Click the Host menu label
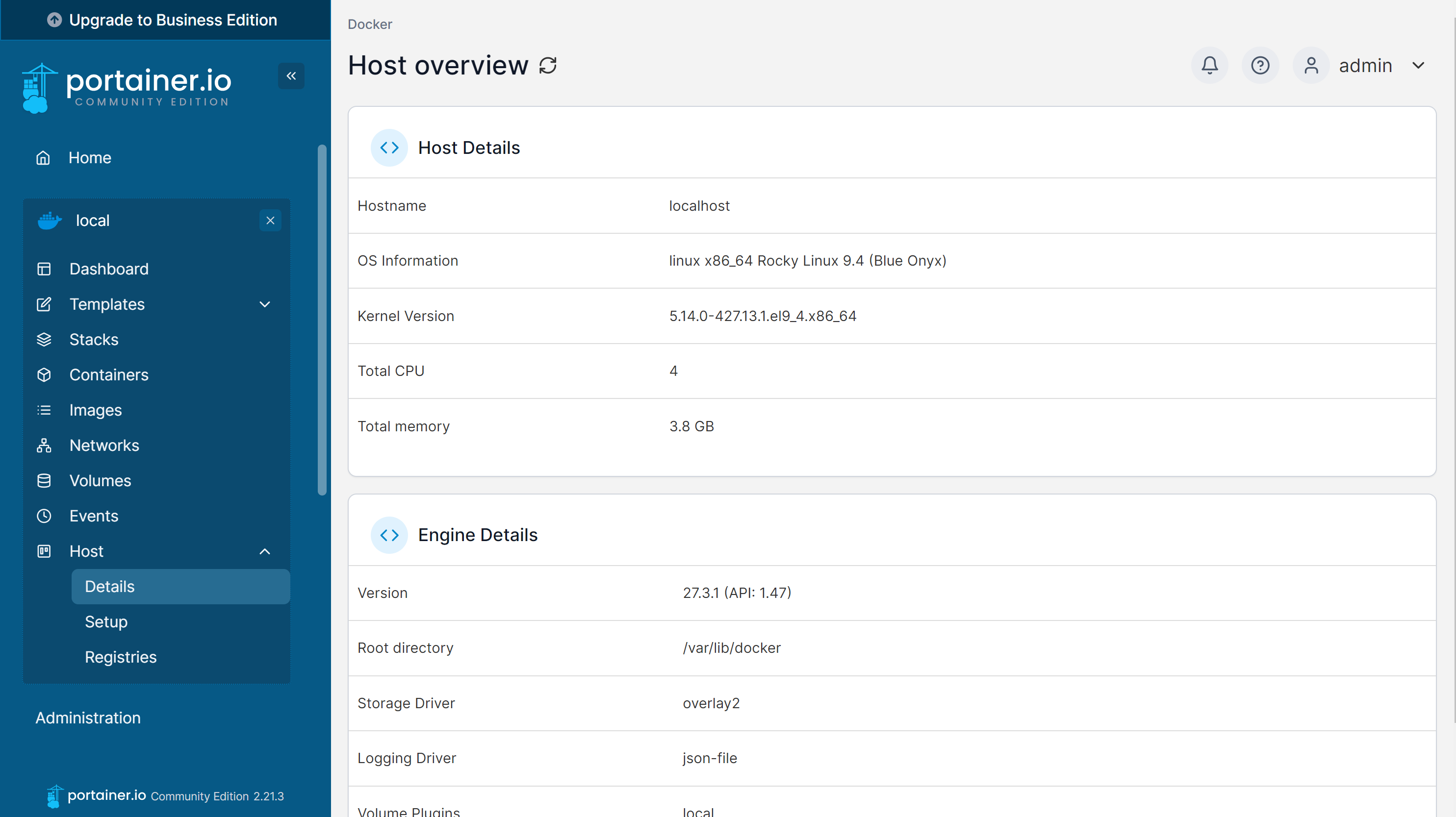Screen dimensions: 1456x817 tap(86, 551)
